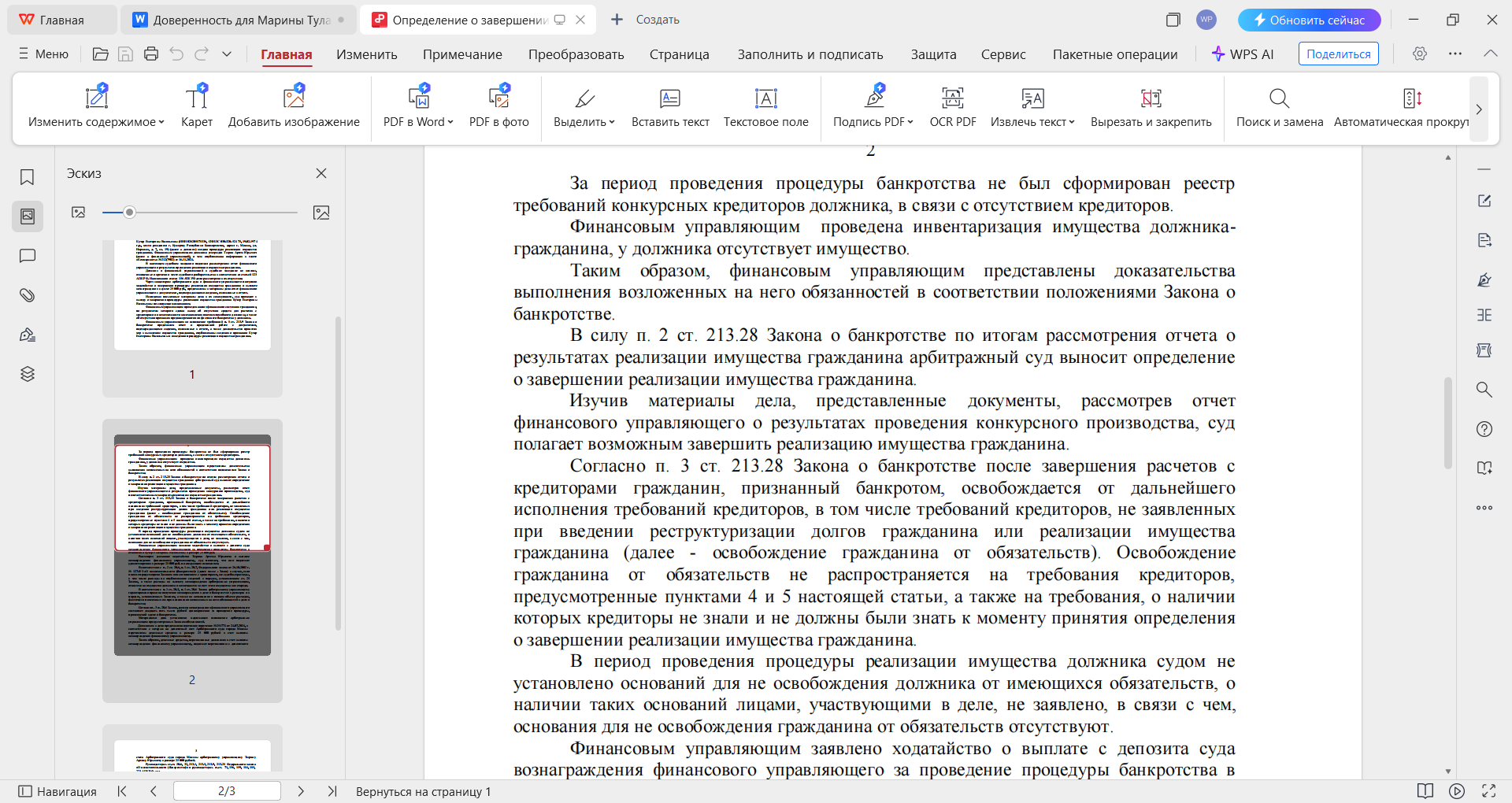Select the Вставить текст tool
Viewport: 1512px width, 803px height.
coord(669,106)
